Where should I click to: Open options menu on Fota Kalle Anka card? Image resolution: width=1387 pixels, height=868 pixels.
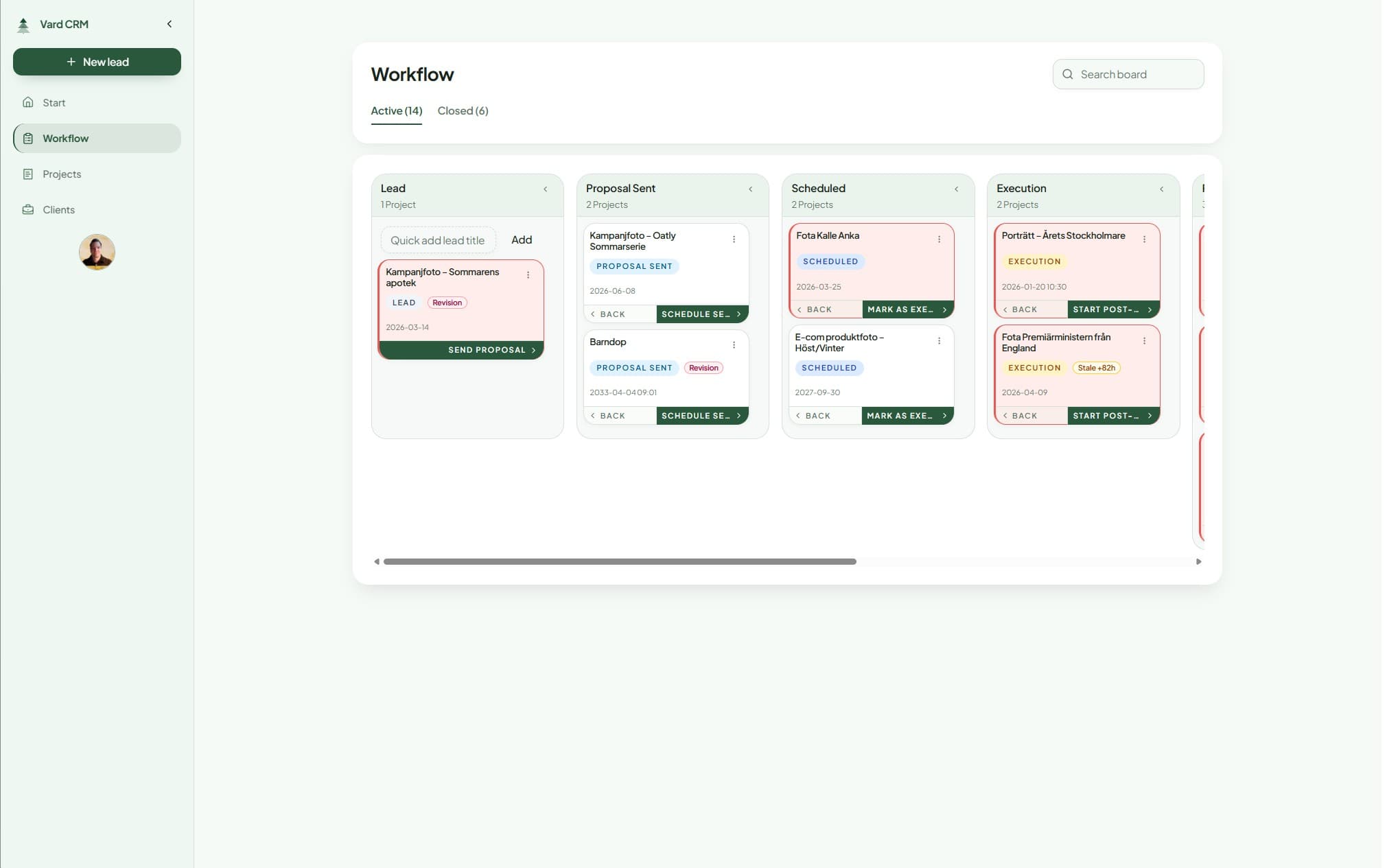(940, 239)
